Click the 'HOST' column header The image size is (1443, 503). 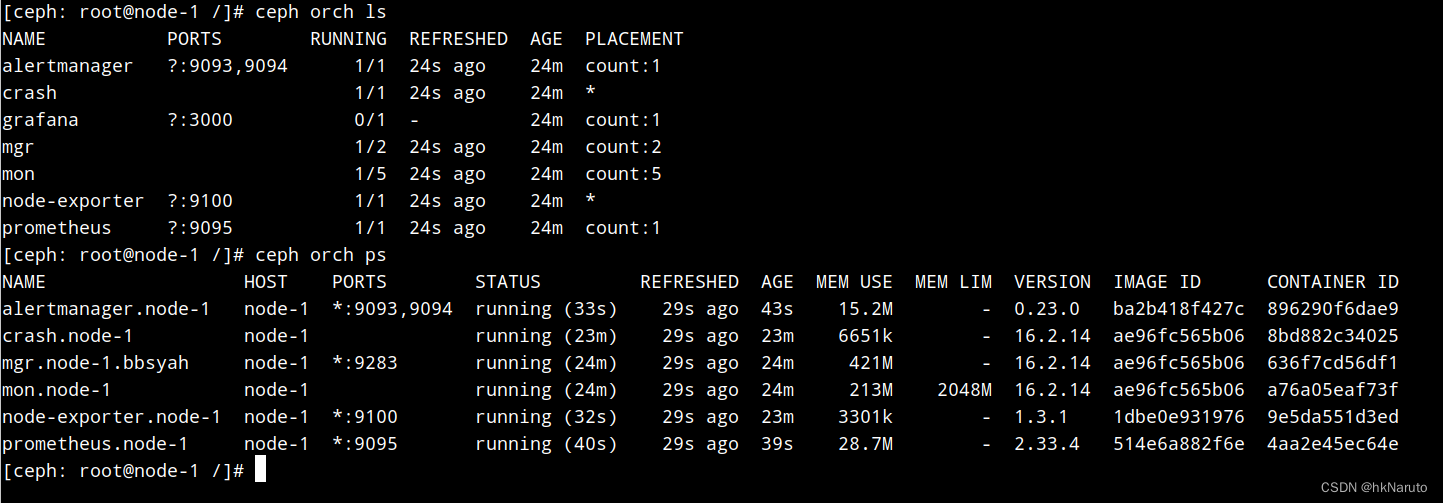tap(265, 282)
